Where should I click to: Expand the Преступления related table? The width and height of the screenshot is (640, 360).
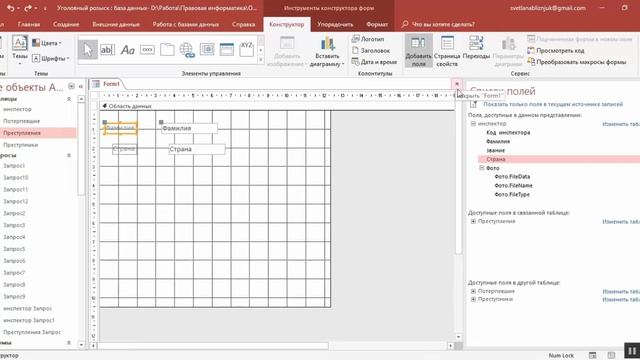473,221
